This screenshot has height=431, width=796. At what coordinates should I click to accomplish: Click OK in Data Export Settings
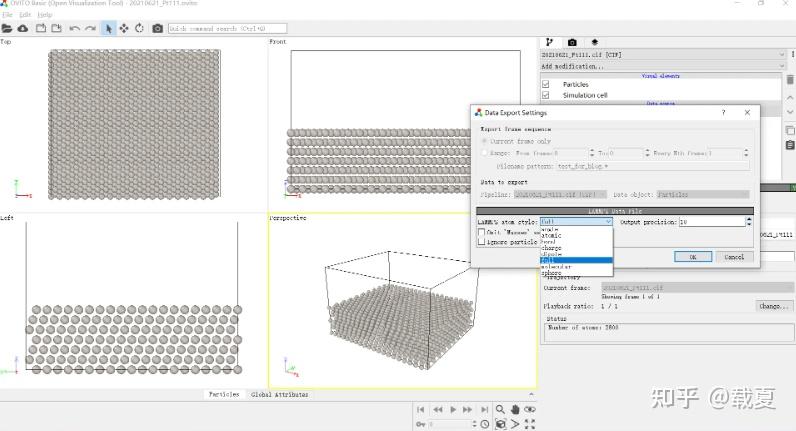click(x=692, y=256)
